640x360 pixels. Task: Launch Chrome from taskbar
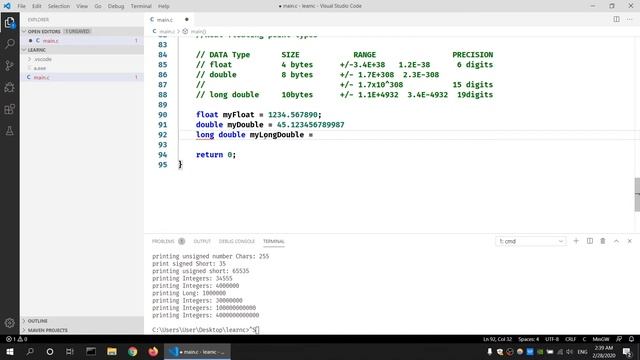point(132,351)
